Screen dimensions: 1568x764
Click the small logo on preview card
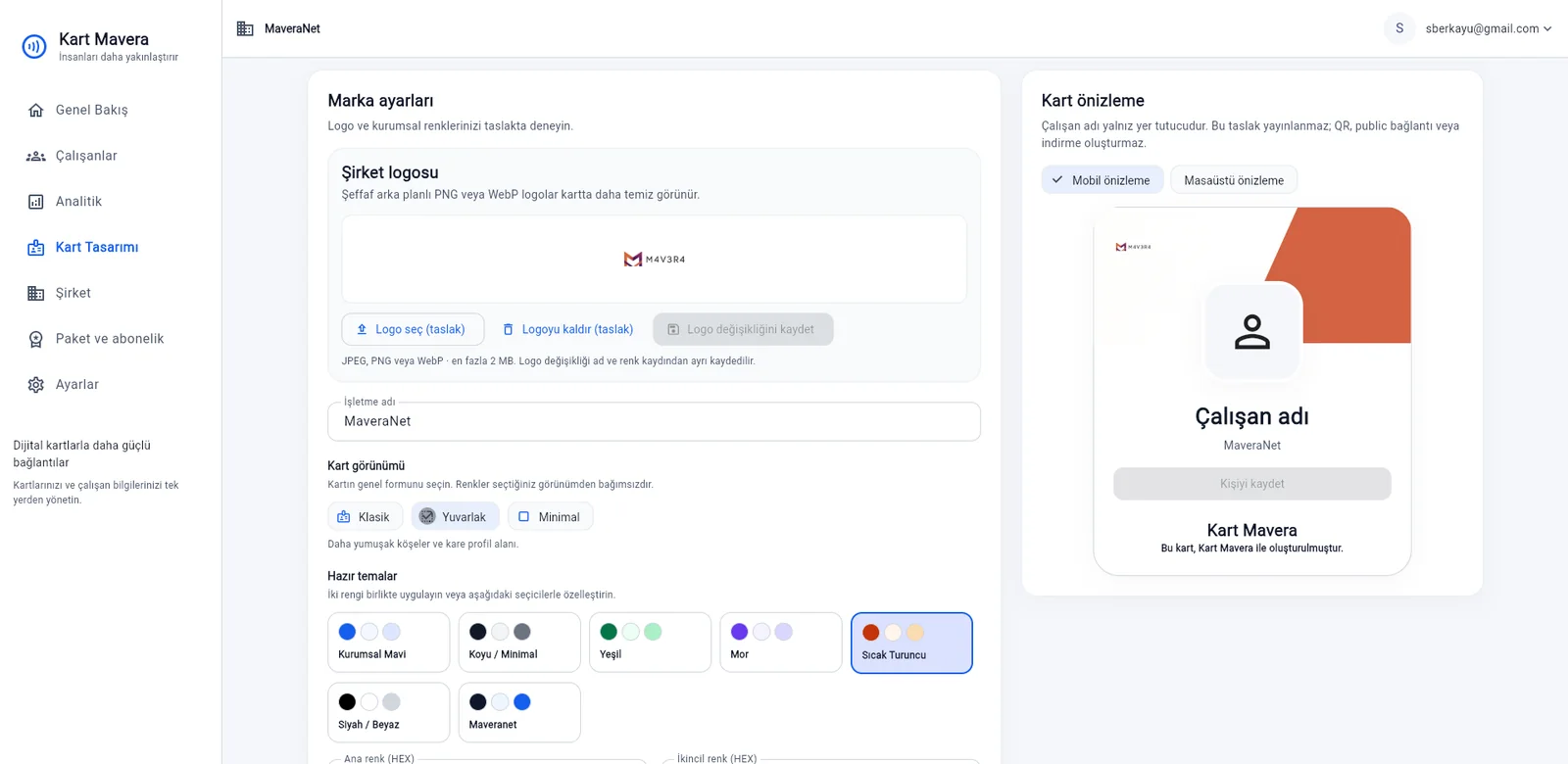point(1133,247)
